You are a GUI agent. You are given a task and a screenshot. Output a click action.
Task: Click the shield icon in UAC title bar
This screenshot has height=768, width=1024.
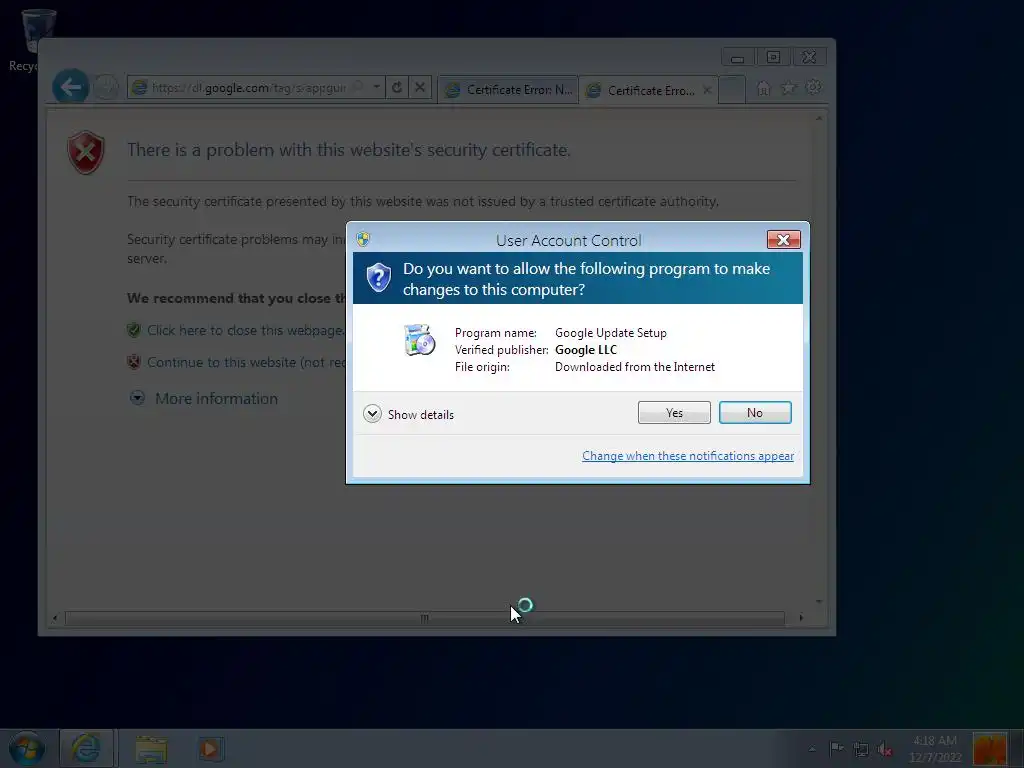pos(363,239)
